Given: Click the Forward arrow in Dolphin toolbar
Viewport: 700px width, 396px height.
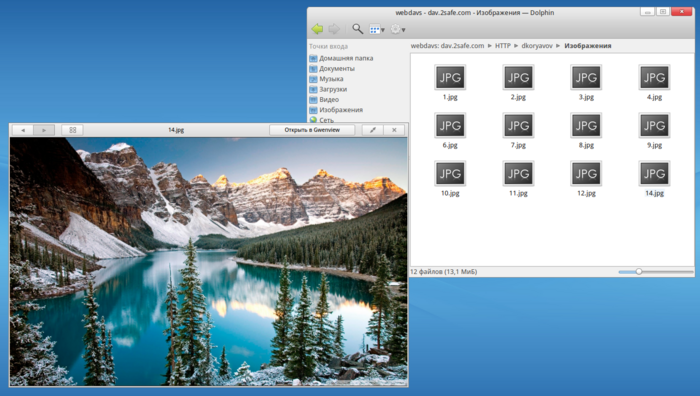Looking at the screenshot, I should (x=334, y=29).
